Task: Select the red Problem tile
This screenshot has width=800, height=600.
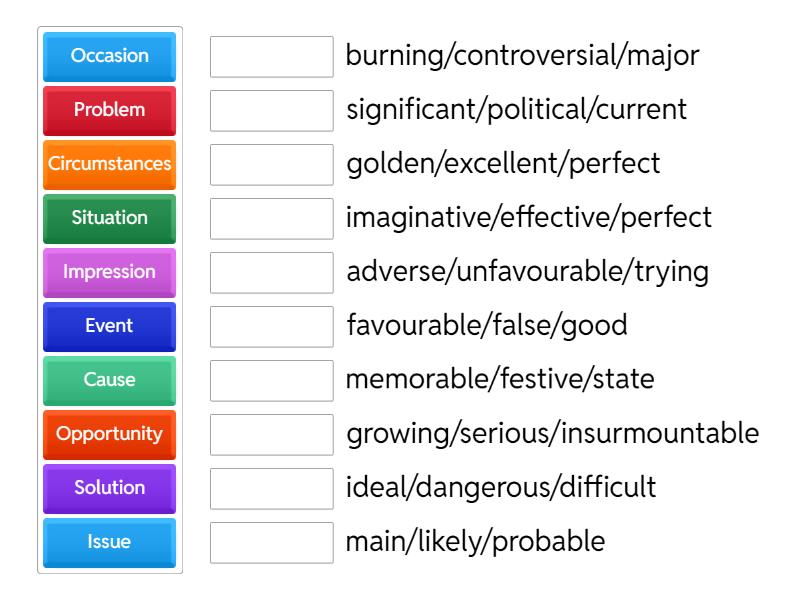Action: pyautogui.click(x=110, y=110)
